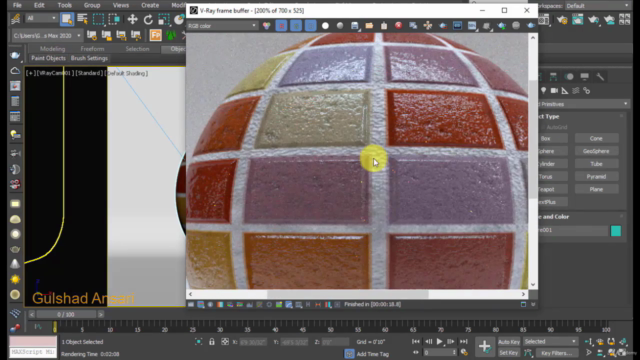Image resolution: width=640 pixels, height=360 pixels.
Task: Create a Tube primitive
Action: click(596, 164)
